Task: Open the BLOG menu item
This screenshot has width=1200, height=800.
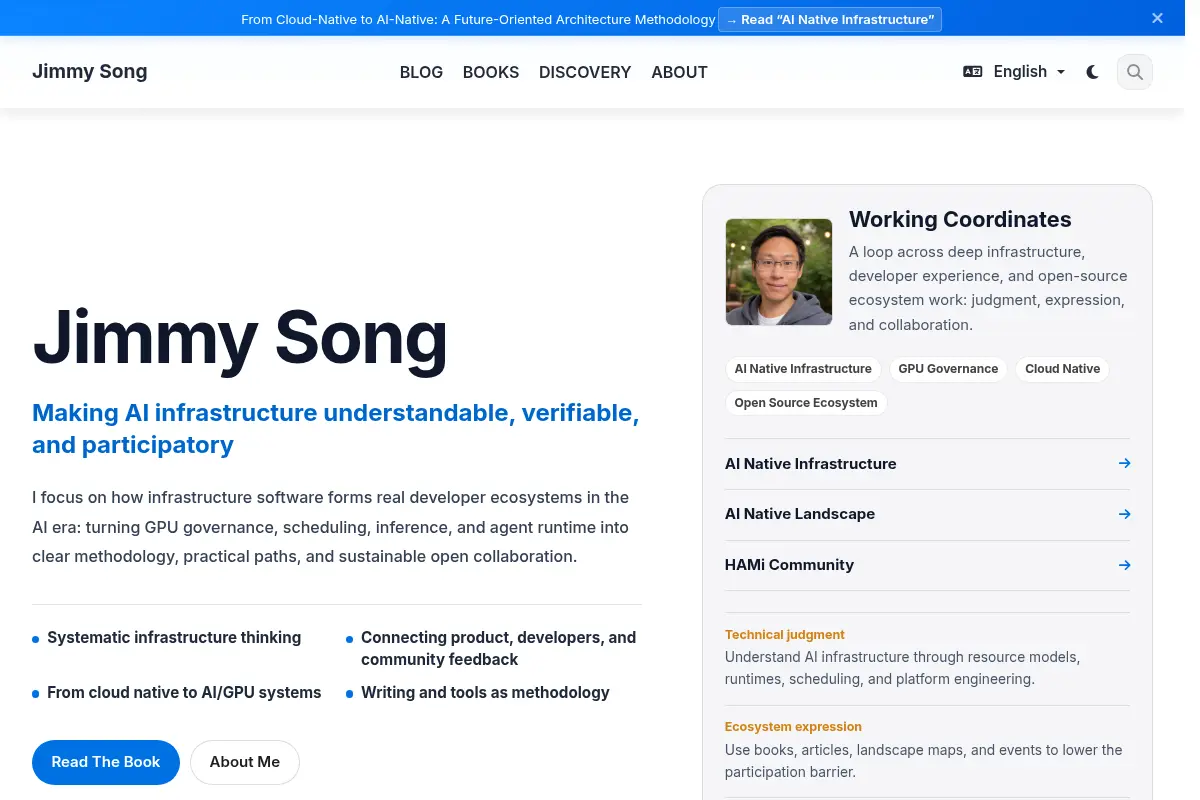Action: click(421, 72)
